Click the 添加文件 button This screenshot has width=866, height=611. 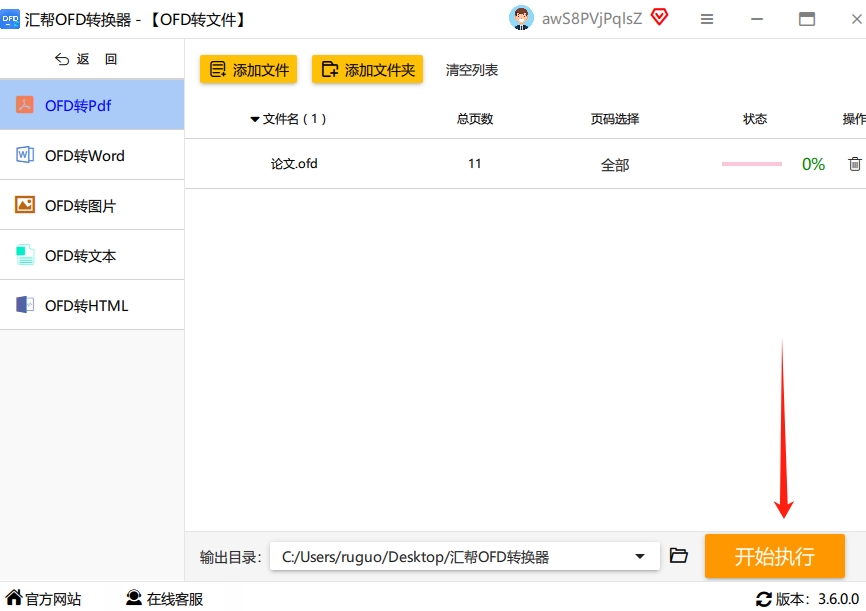point(249,70)
